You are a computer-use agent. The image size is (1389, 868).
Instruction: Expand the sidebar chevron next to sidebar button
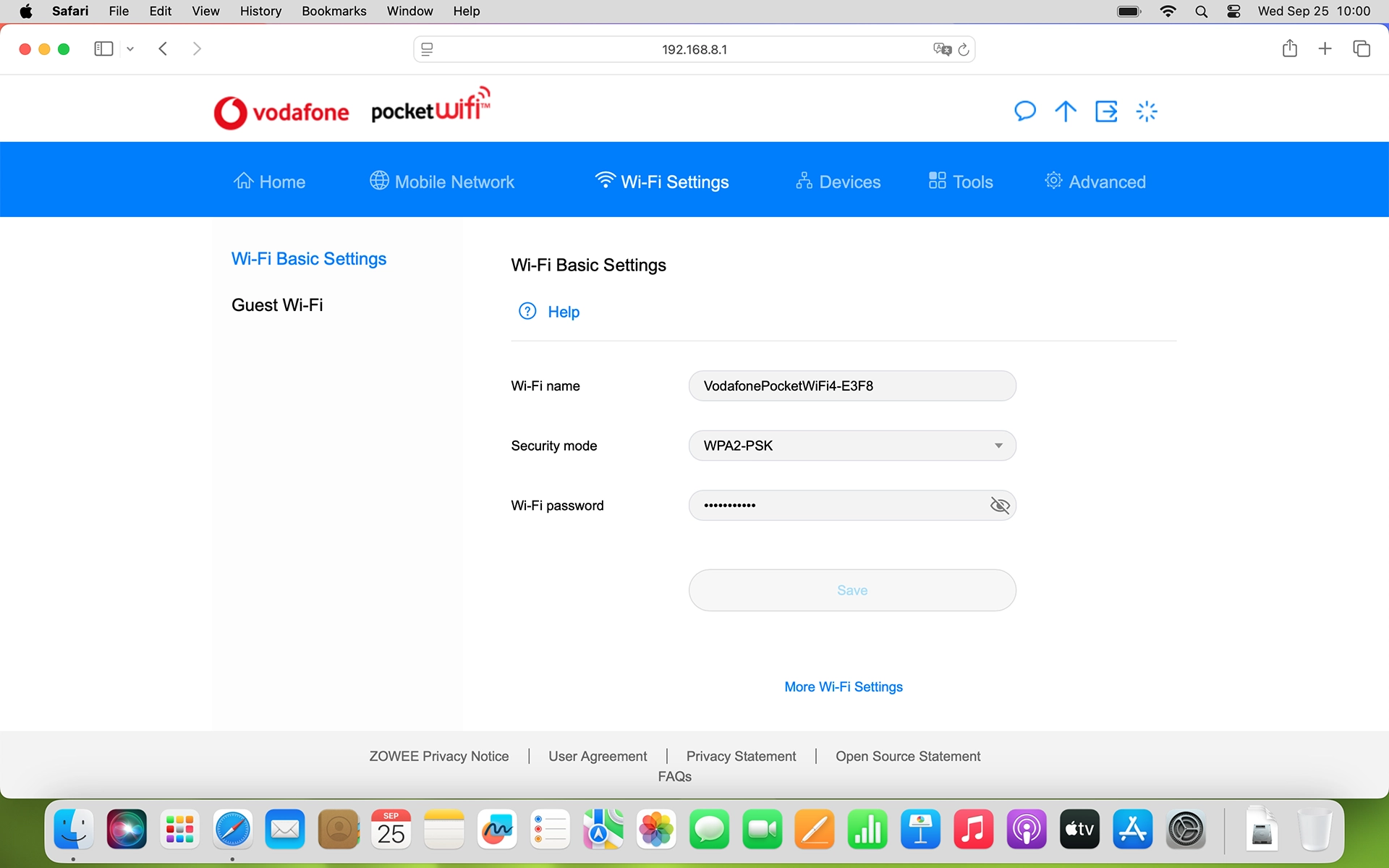pos(130,48)
